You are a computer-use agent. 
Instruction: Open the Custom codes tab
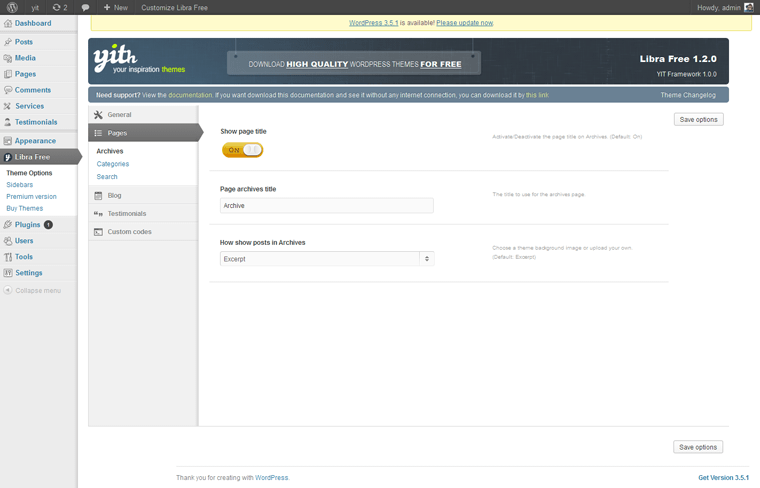[x=143, y=232]
